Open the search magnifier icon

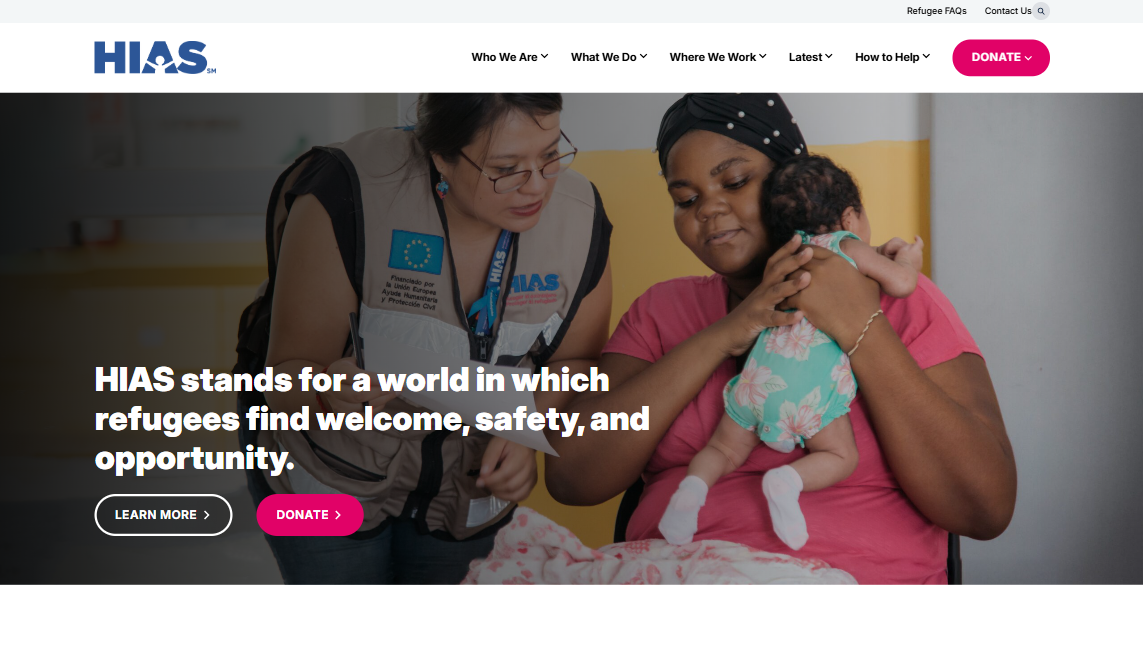(1041, 11)
